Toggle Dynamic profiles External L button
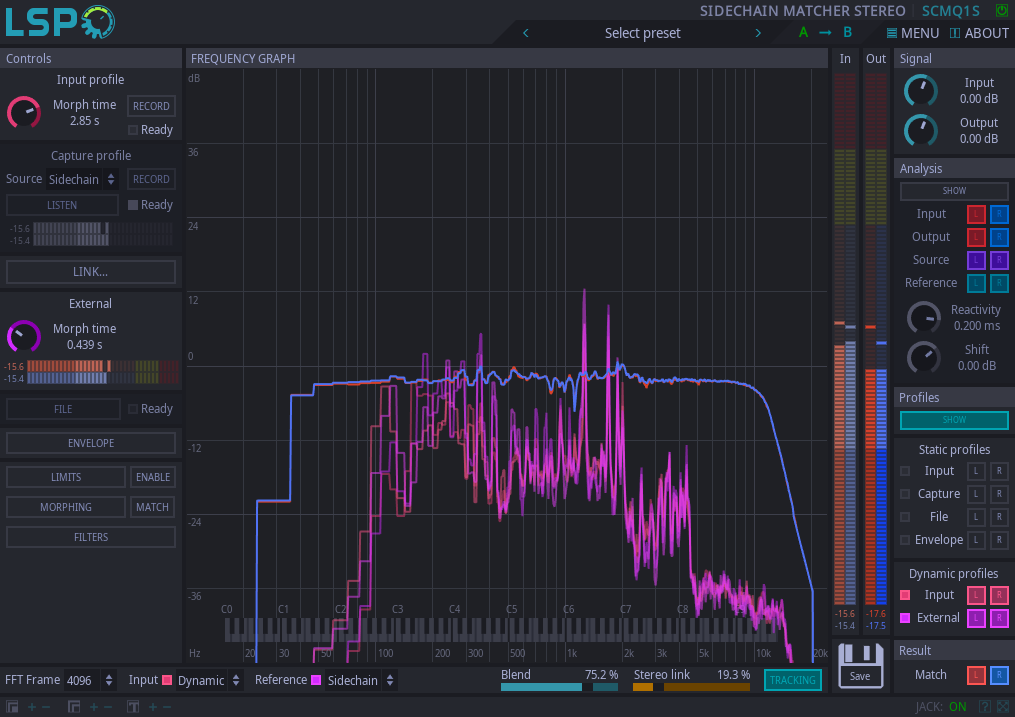Viewport: 1015px width, 717px height. click(976, 618)
